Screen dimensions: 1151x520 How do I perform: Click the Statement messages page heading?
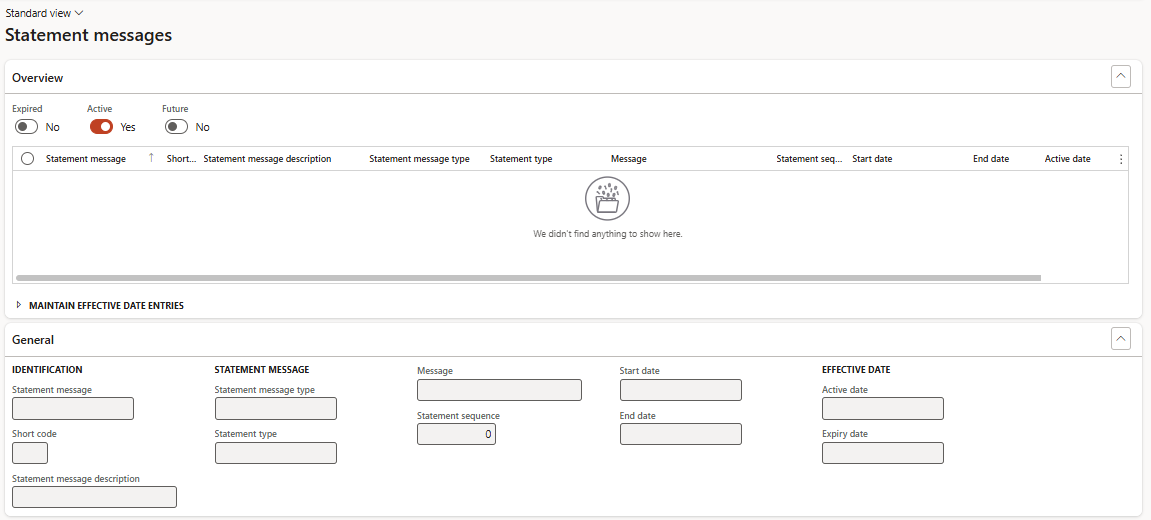(89, 35)
